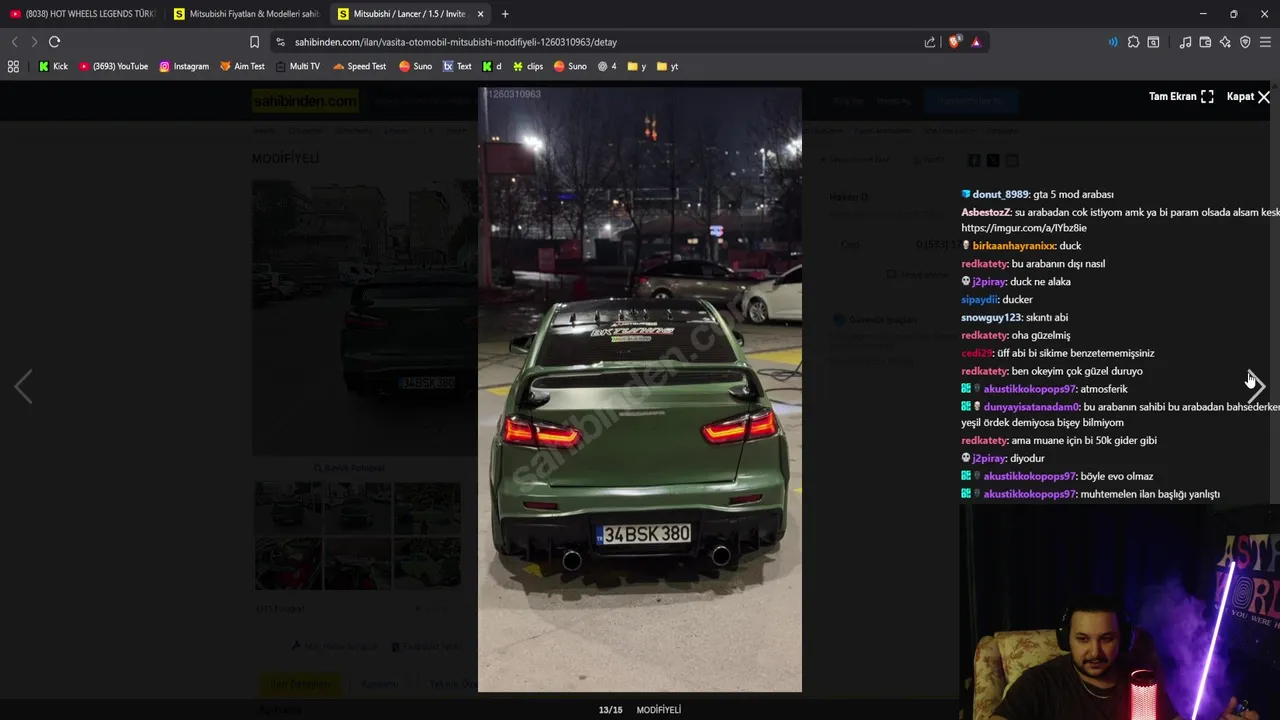Open the bookmark labeled 4
1280x720 pixels.
click(x=607, y=66)
